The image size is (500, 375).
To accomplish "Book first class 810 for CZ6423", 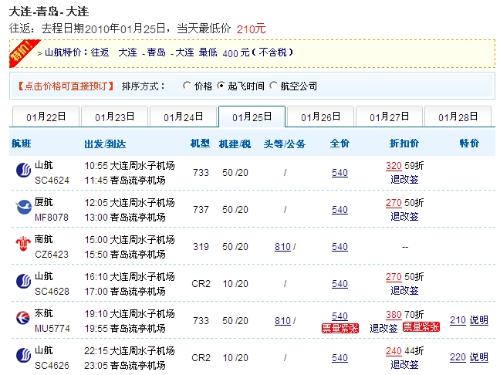I will coord(283,247).
